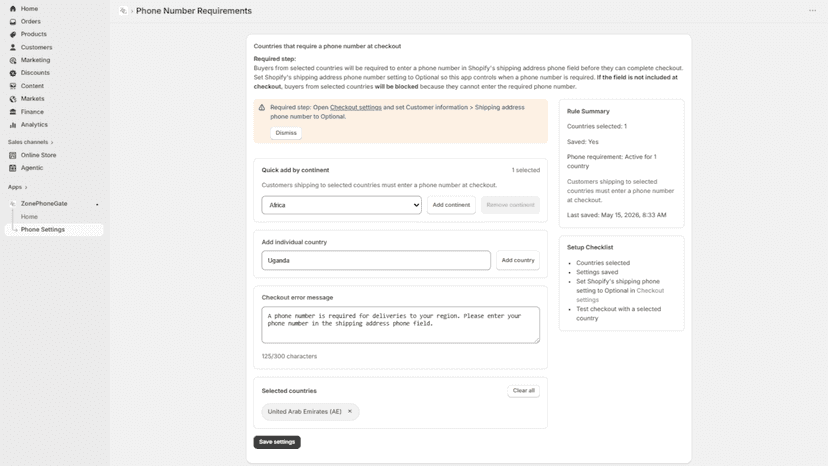Click "1 selected" label in Quick add
Viewport: 828px width, 466px height.
[x=525, y=170]
